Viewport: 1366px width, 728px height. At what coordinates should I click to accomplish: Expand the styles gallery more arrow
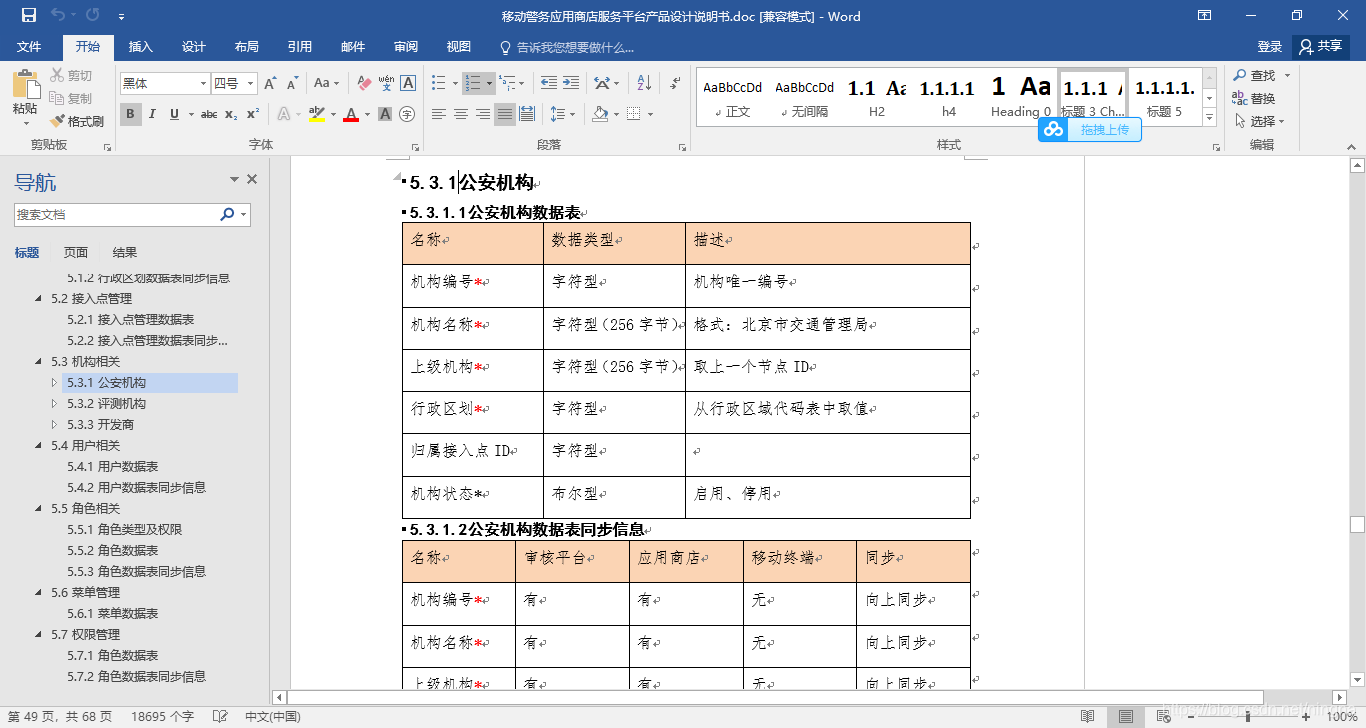1210,118
